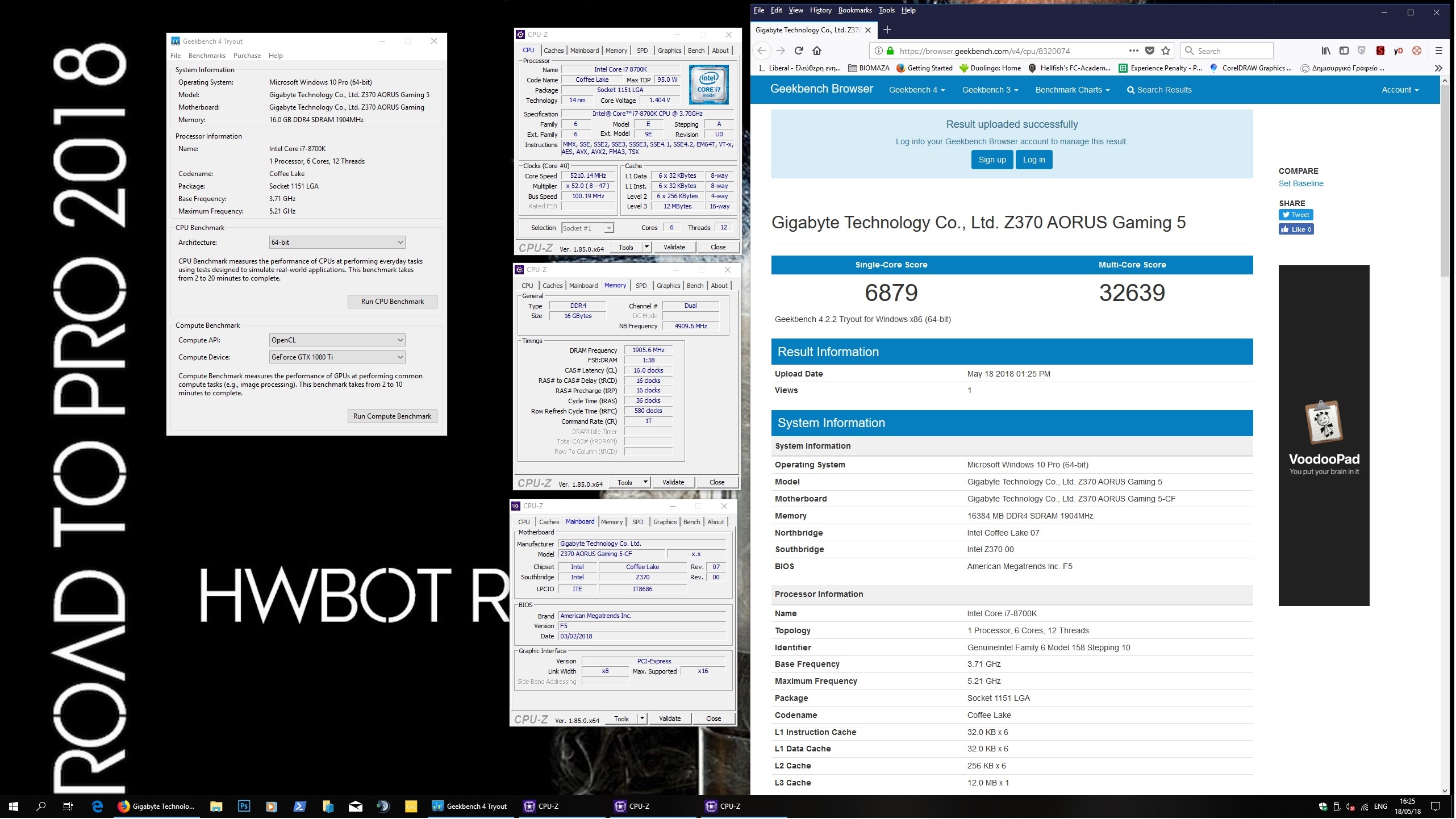The width and height of the screenshot is (1456, 819).
Task: Click Run CPU Benchmark button
Action: [393, 302]
